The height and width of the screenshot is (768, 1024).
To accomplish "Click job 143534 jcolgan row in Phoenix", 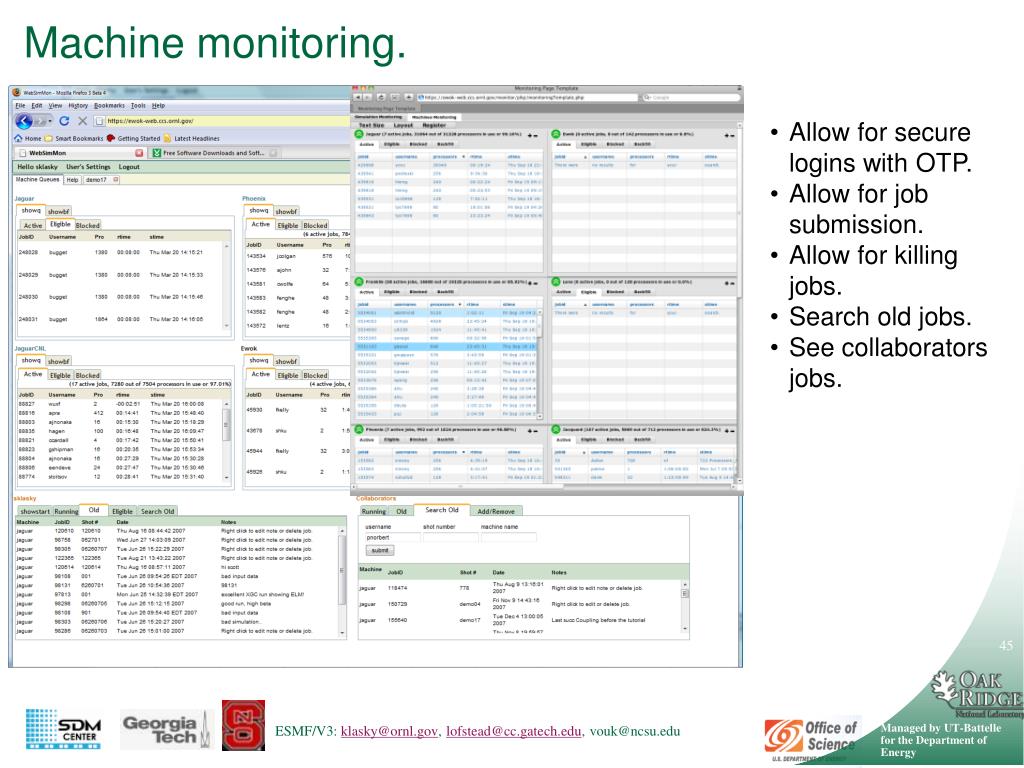I will [x=298, y=257].
